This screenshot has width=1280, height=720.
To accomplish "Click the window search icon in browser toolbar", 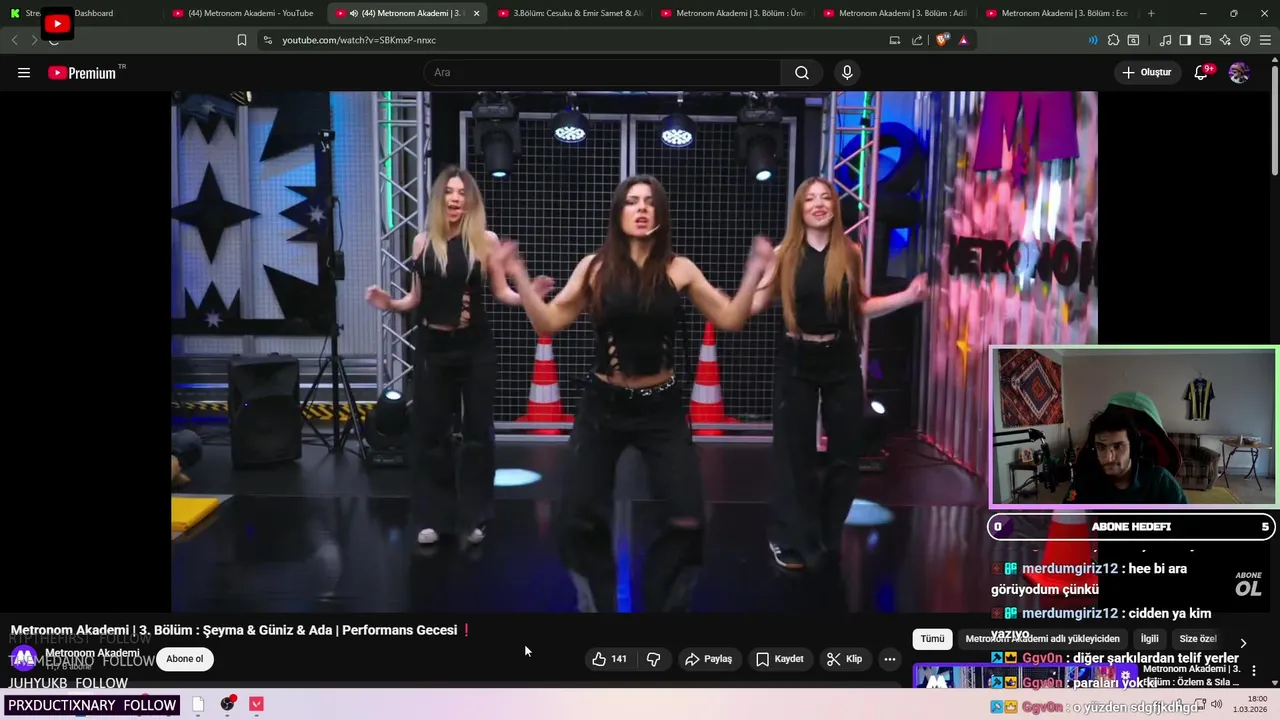I will pos(1133,40).
